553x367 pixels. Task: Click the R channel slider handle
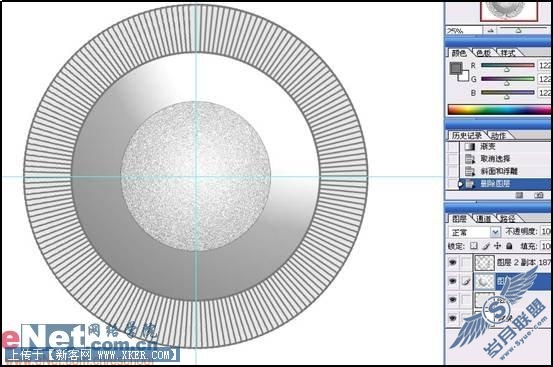[506, 69]
